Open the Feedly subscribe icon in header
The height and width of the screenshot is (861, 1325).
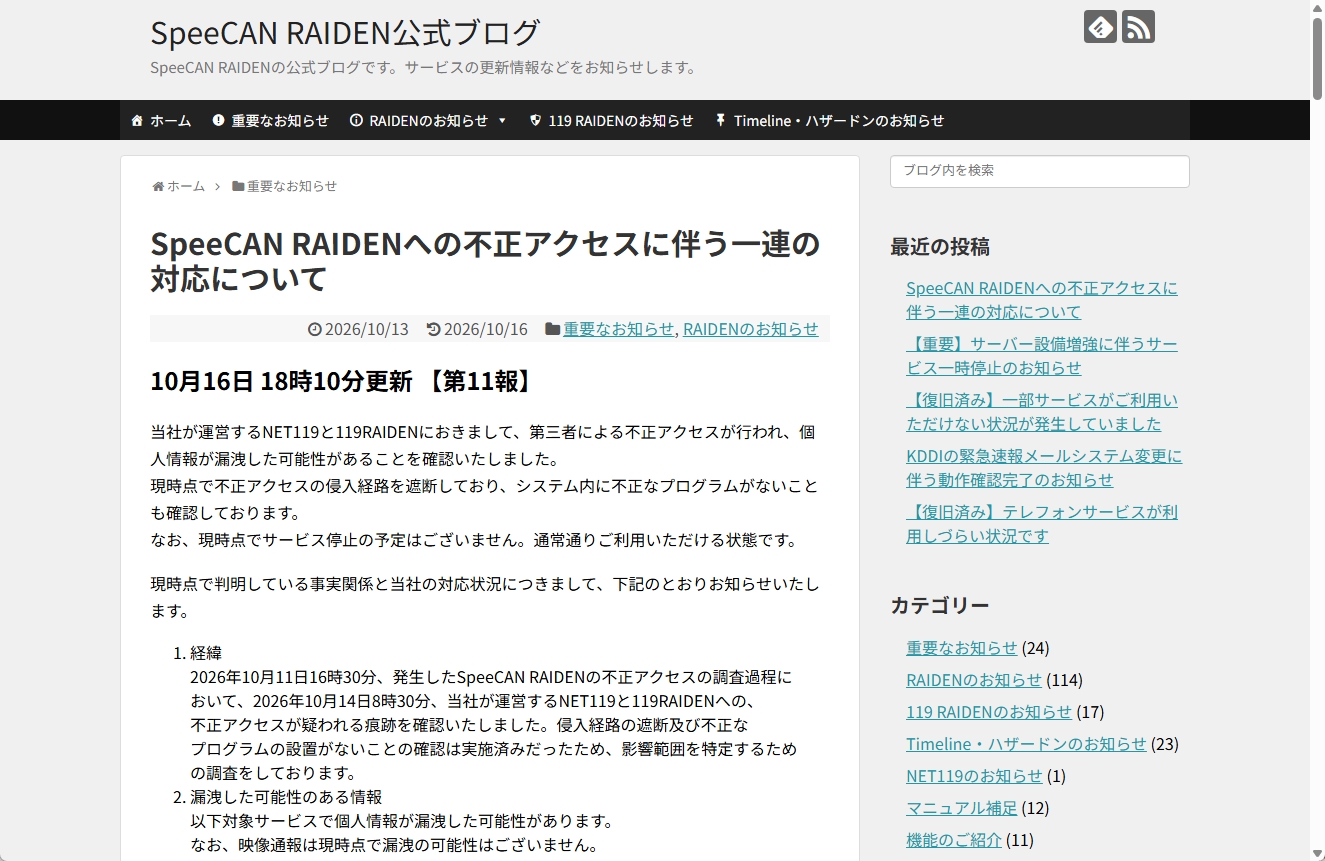(x=1100, y=26)
